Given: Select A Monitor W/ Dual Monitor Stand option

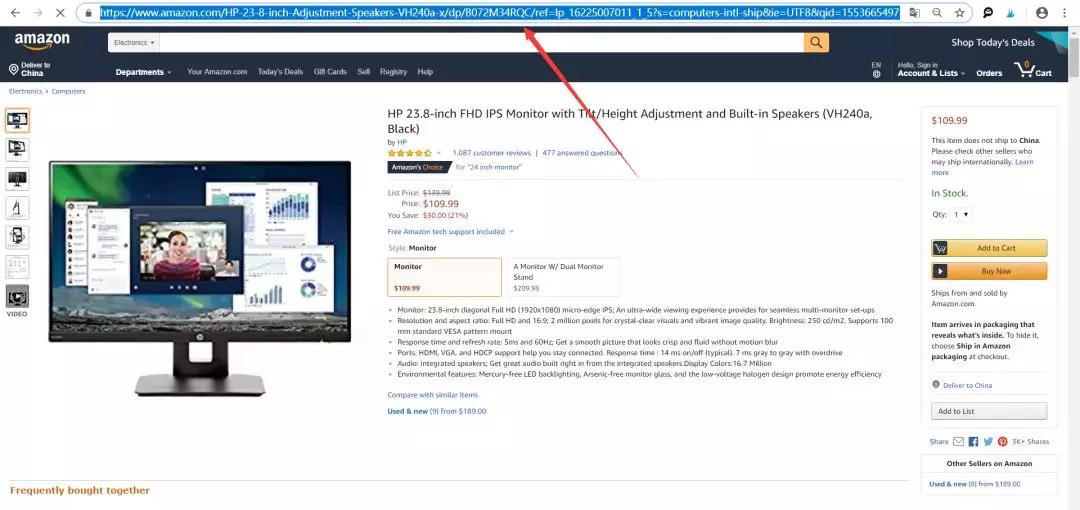Looking at the screenshot, I should point(563,277).
